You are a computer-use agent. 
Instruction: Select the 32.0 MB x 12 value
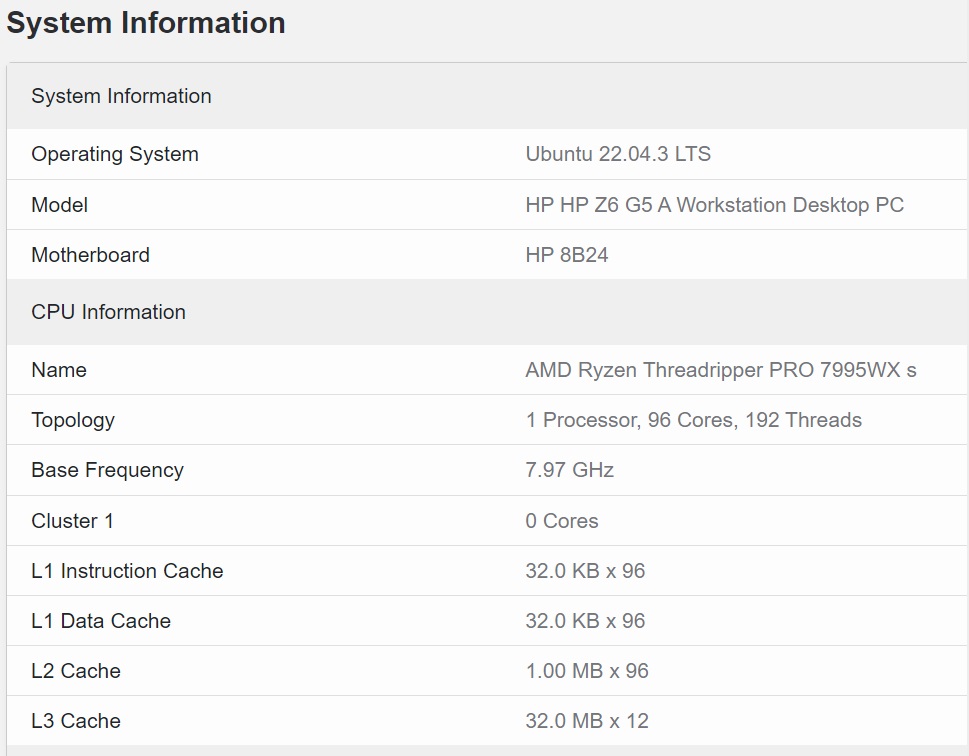[x=587, y=721]
